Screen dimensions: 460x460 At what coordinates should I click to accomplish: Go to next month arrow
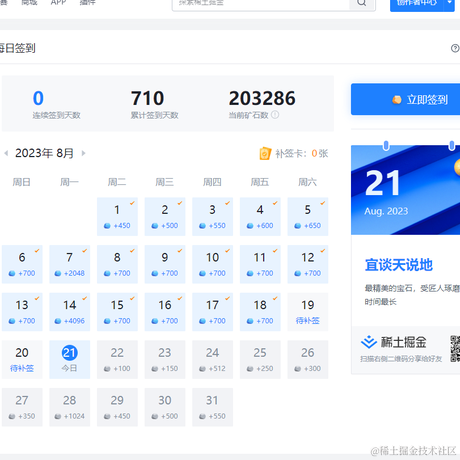click(84, 153)
